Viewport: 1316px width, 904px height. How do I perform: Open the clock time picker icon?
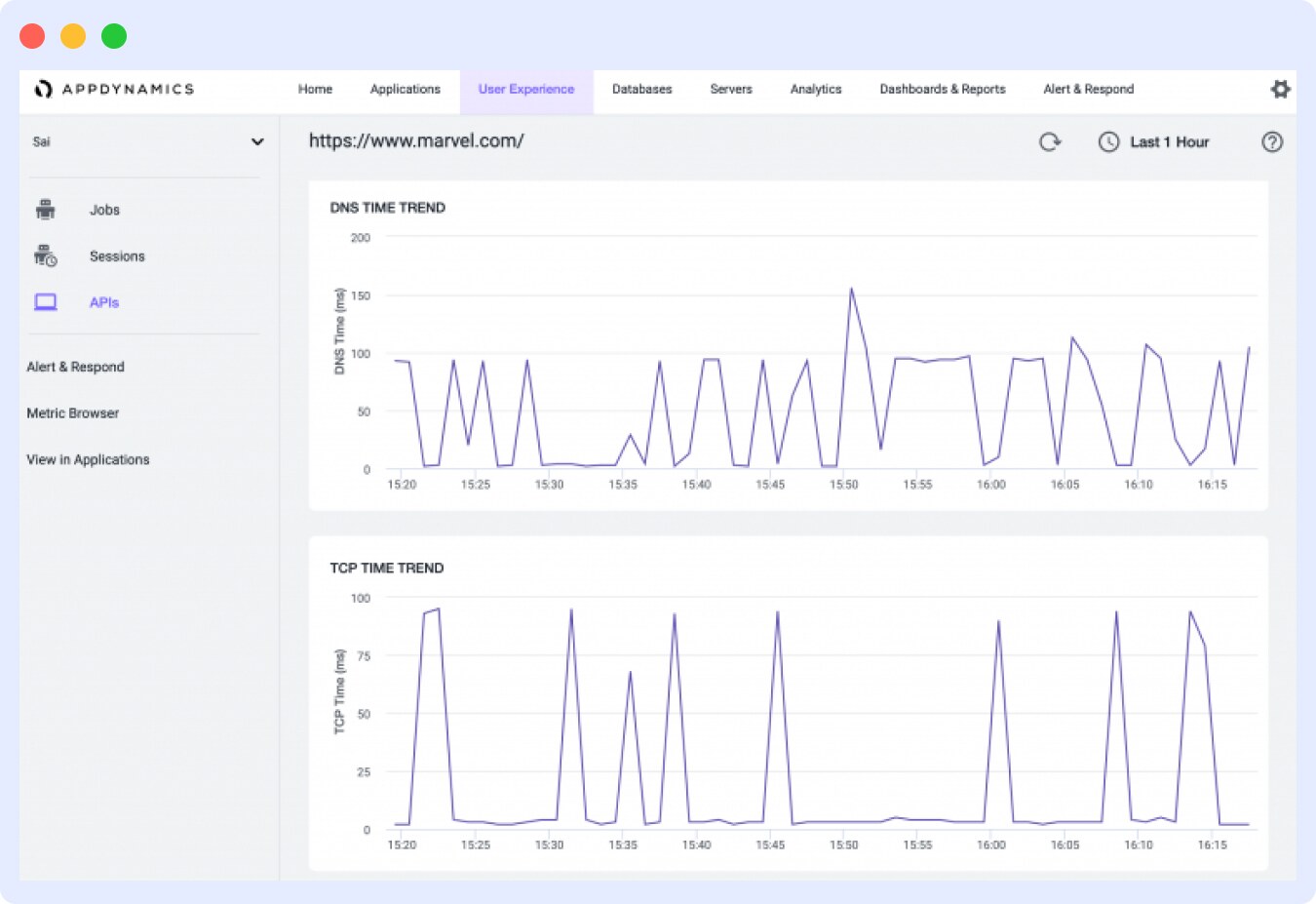tap(1109, 142)
